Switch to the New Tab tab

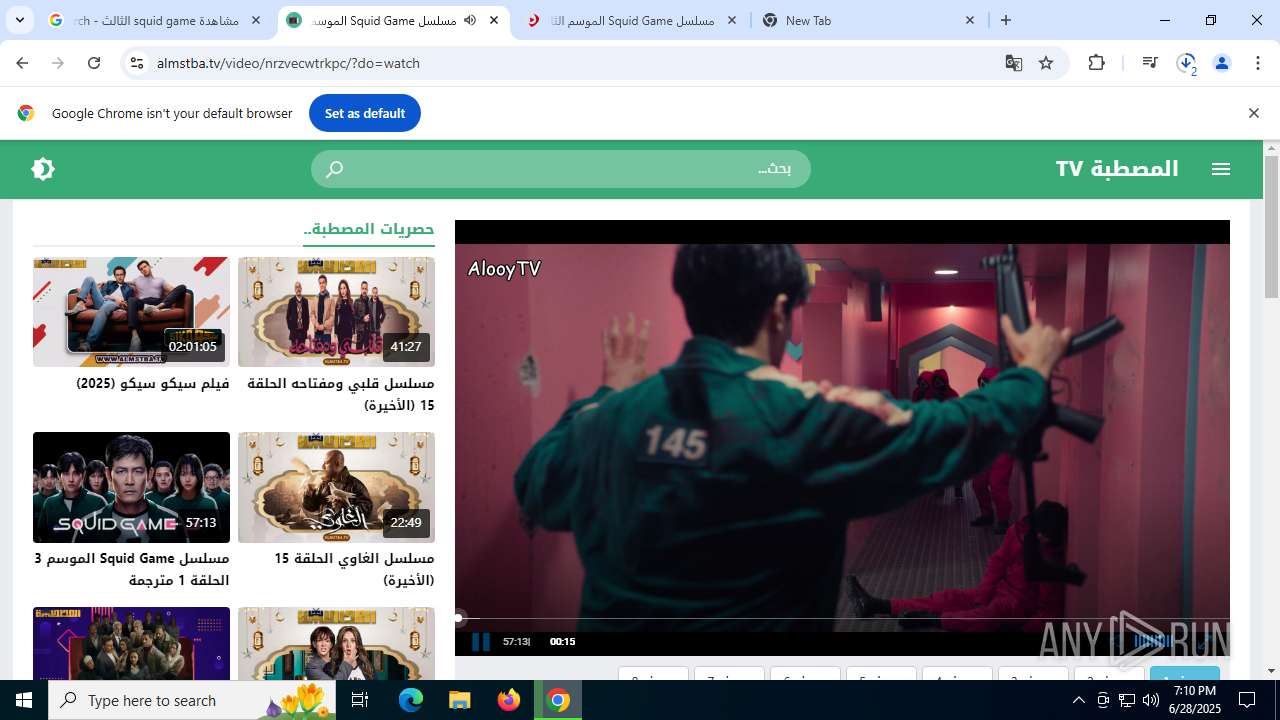[x=868, y=20]
